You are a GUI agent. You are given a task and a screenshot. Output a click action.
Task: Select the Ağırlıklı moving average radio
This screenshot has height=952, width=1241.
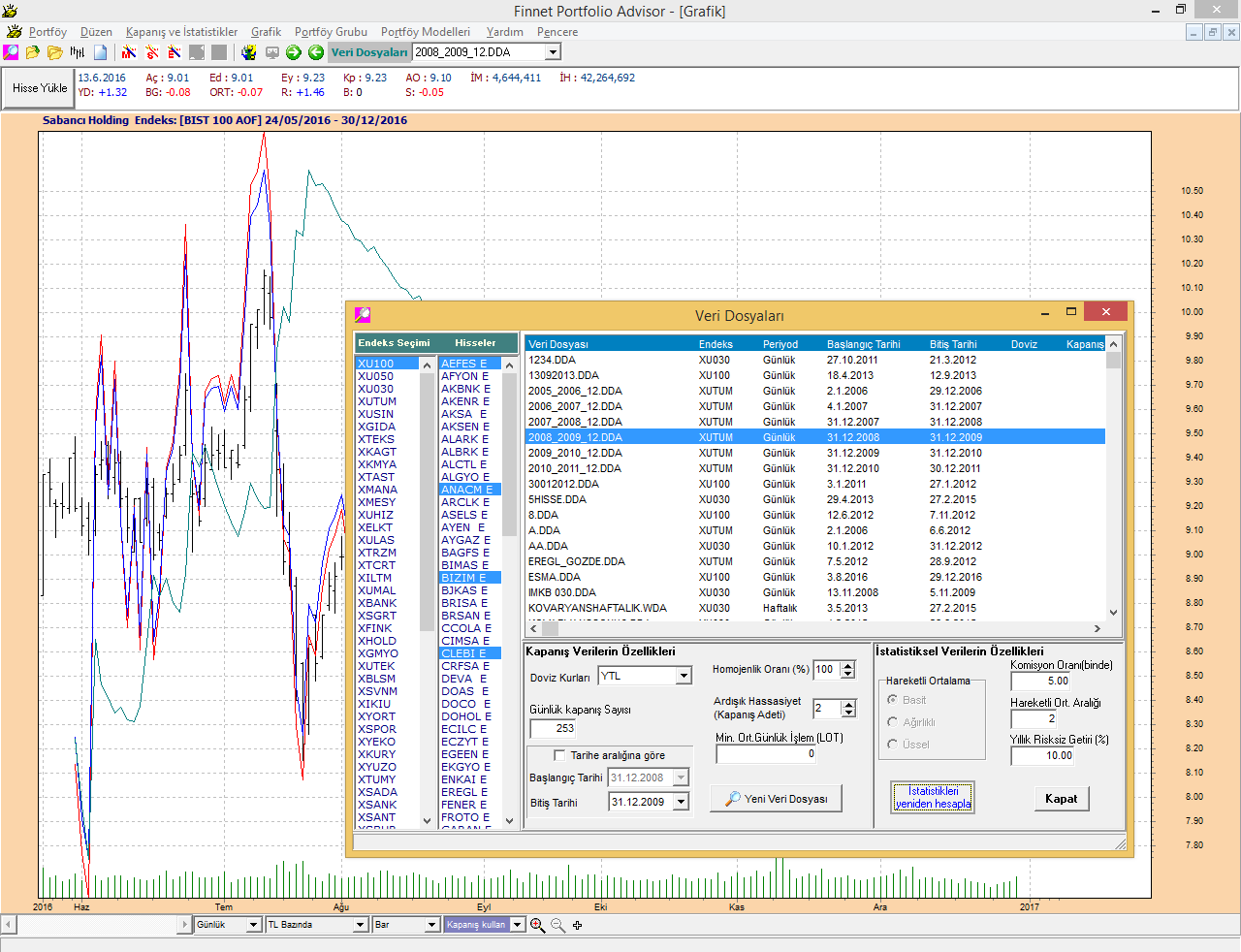tap(892, 721)
